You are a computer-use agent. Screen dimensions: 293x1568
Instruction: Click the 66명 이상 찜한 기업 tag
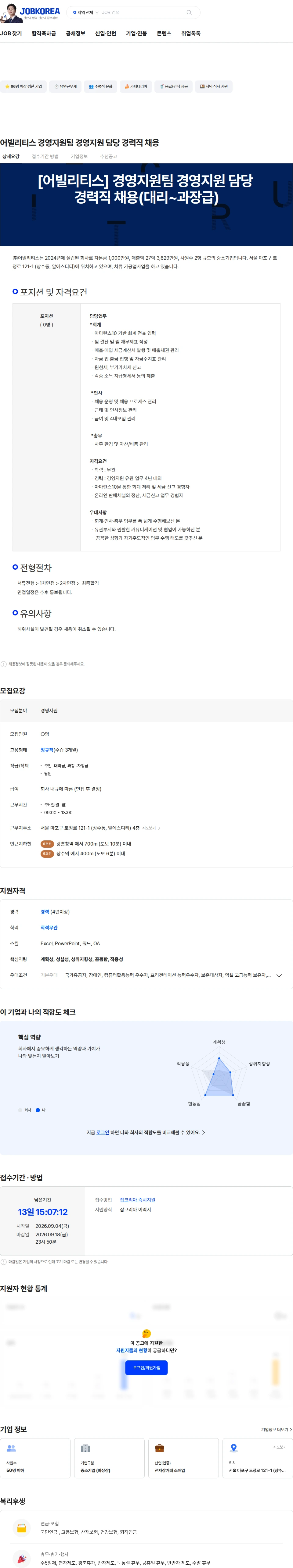(23, 87)
